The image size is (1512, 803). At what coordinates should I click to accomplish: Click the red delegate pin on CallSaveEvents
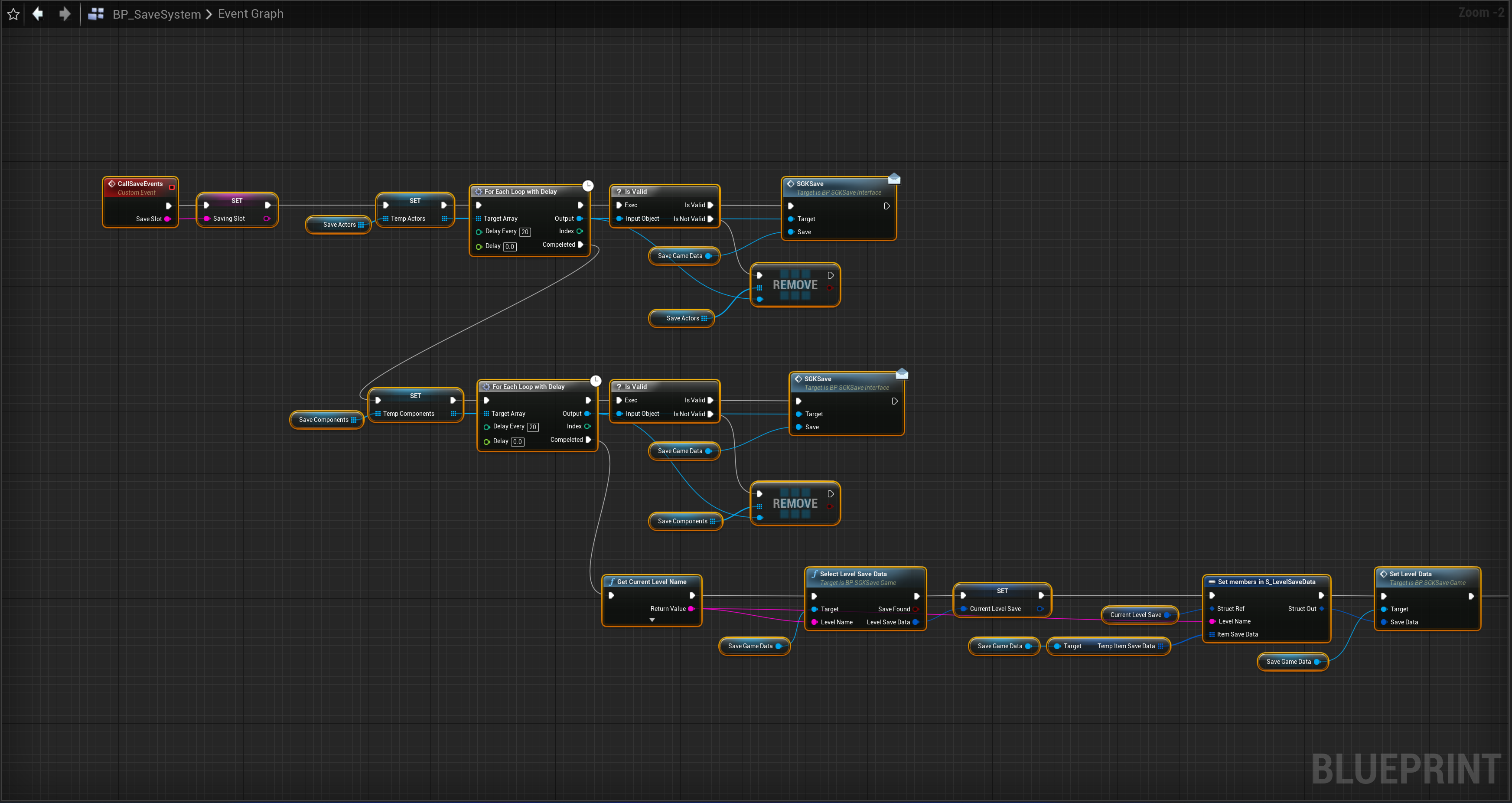(171, 187)
